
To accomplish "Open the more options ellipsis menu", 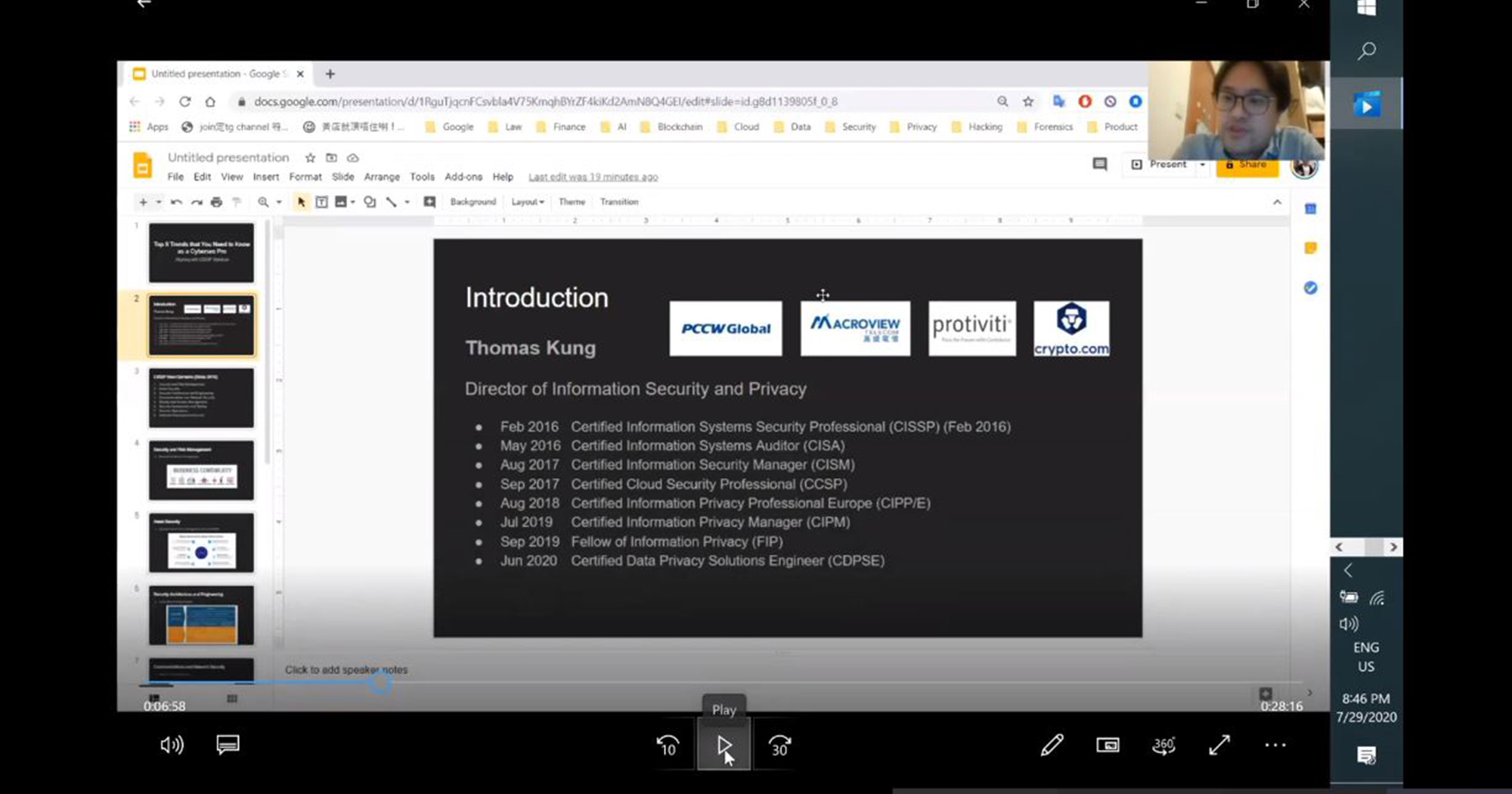I will (1275, 746).
